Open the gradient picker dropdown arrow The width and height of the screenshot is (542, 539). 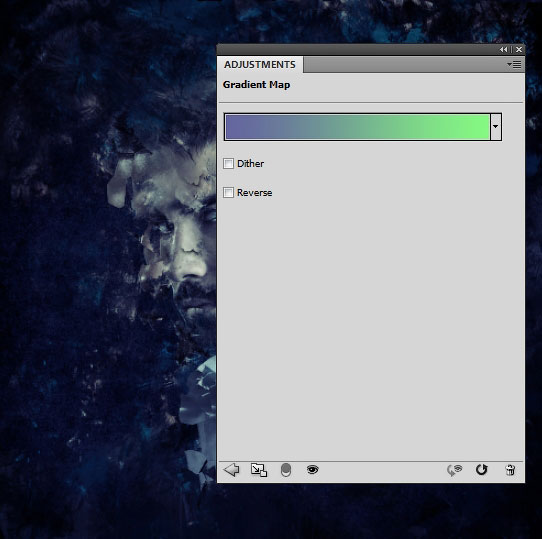tap(496, 127)
